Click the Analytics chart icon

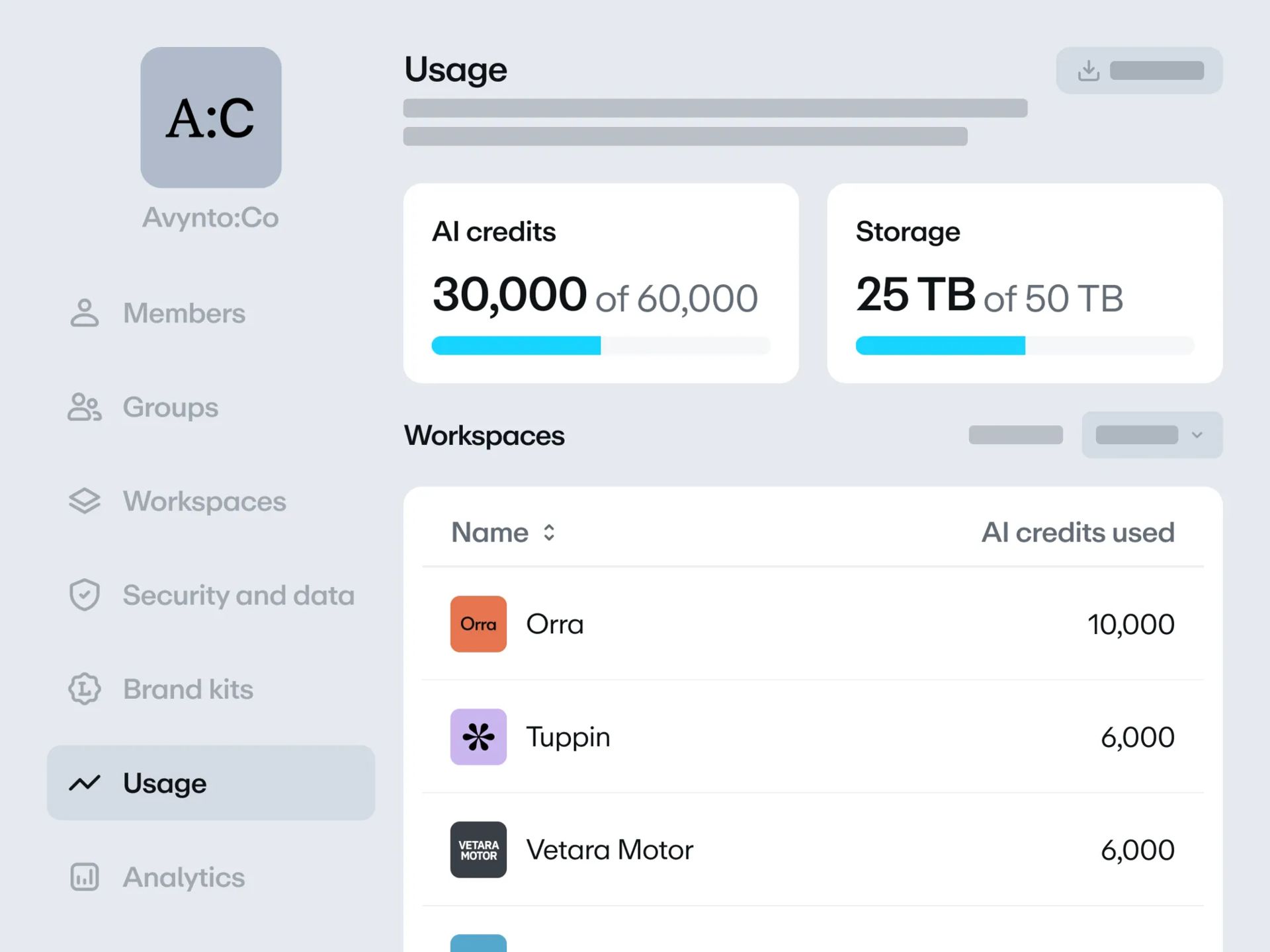85,877
